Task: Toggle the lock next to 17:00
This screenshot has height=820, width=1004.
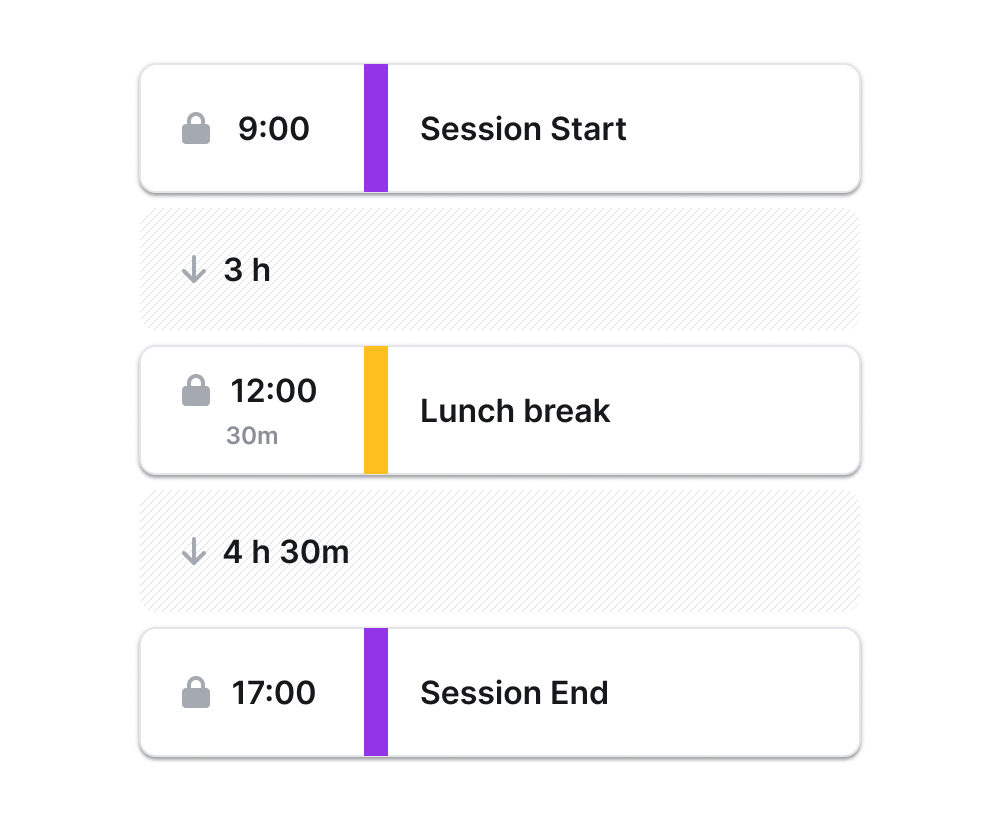Action: (x=196, y=693)
